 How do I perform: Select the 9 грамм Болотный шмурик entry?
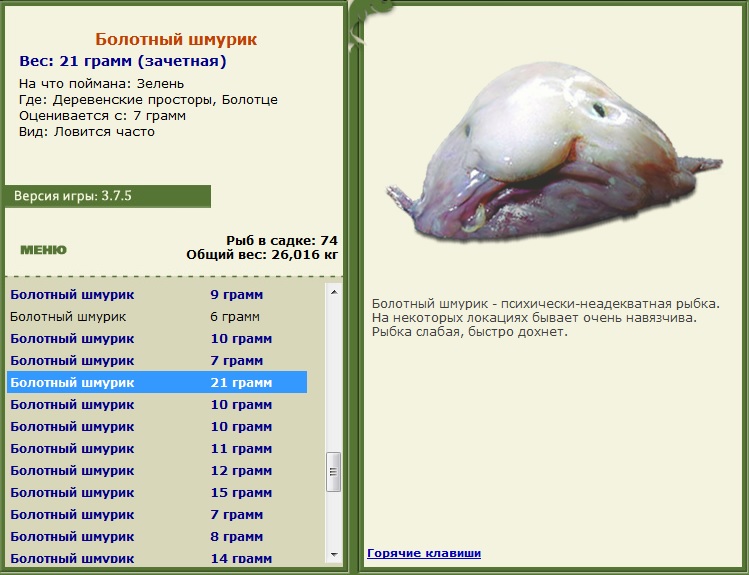157,295
